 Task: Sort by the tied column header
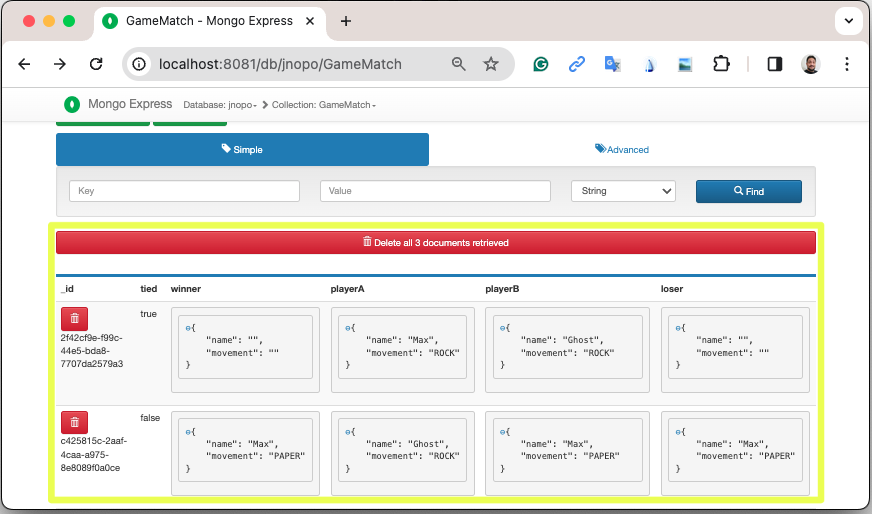(x=148, y=289)
